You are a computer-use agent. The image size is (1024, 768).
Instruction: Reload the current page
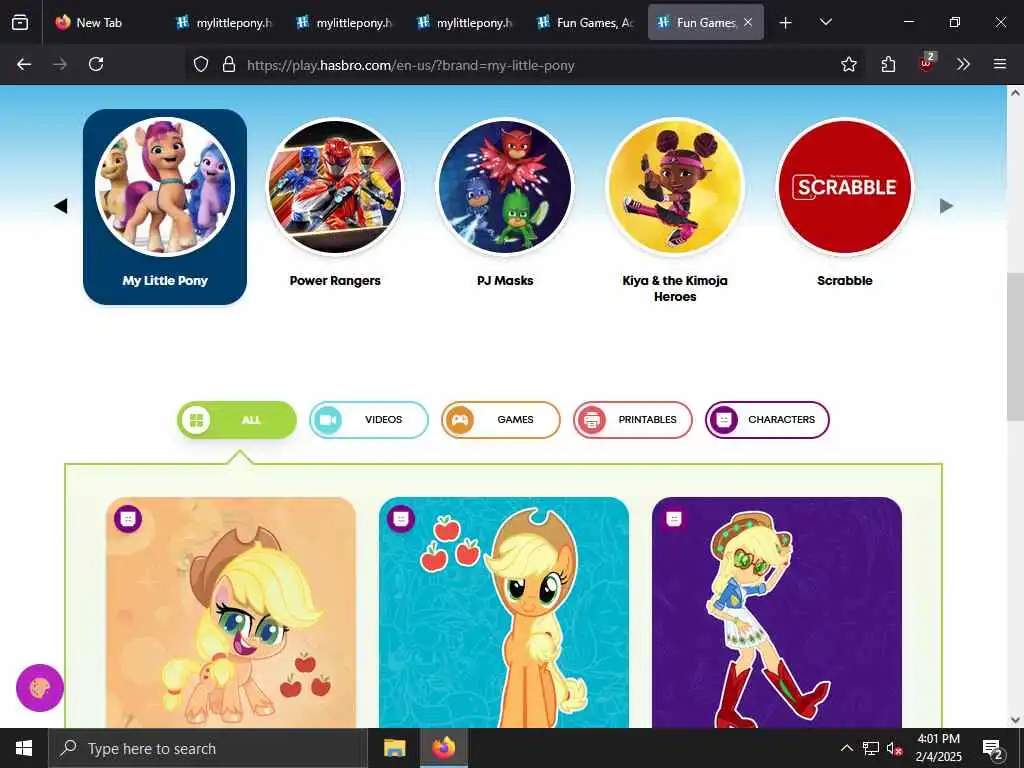[96, 64]
